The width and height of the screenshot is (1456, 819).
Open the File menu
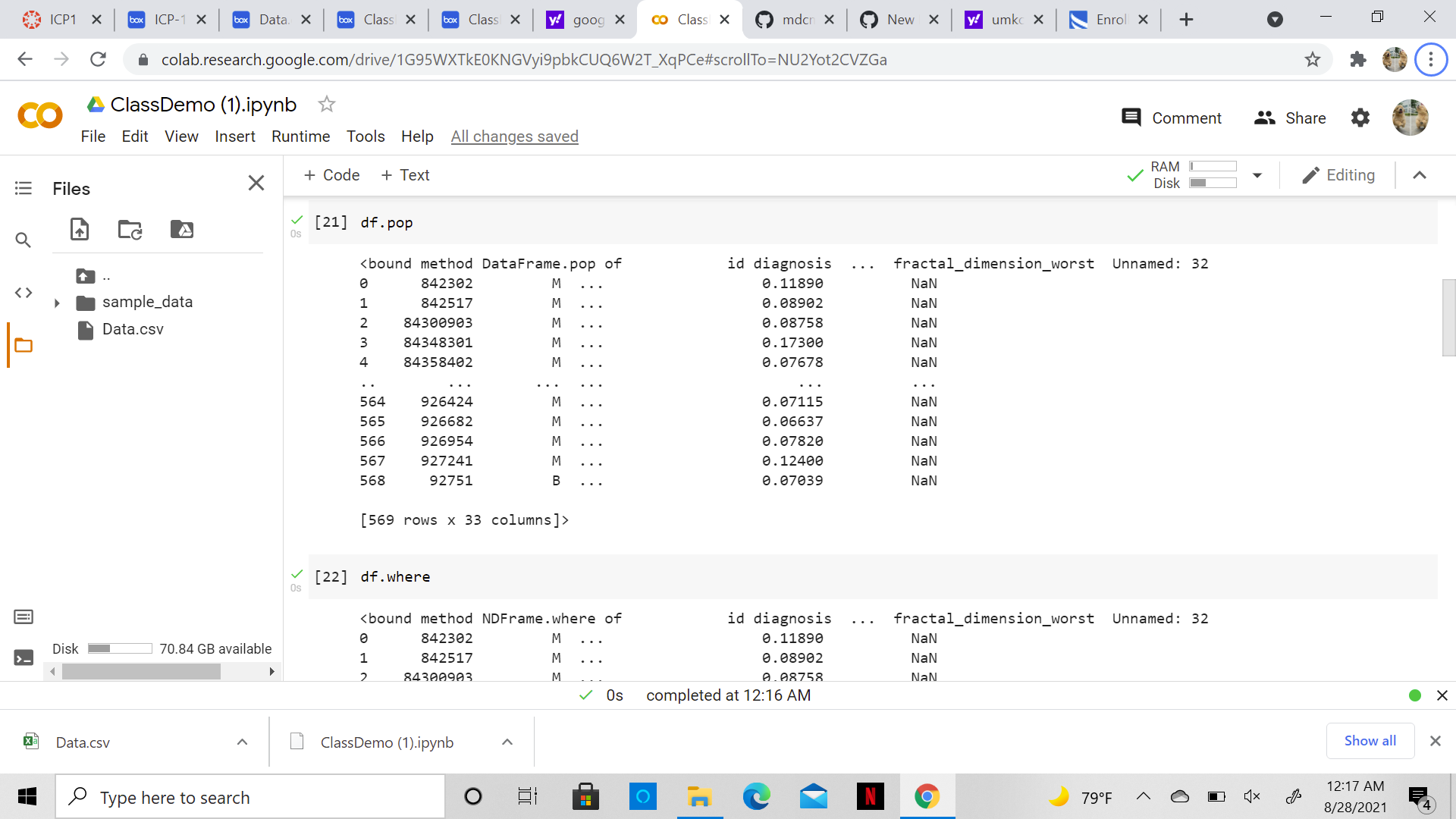tap(93, 136)
